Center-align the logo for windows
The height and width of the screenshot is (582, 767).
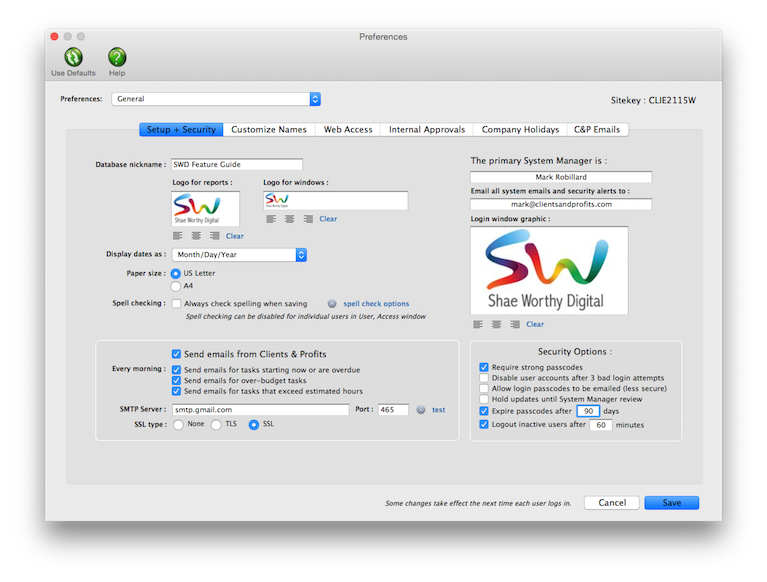coord(288,219)
